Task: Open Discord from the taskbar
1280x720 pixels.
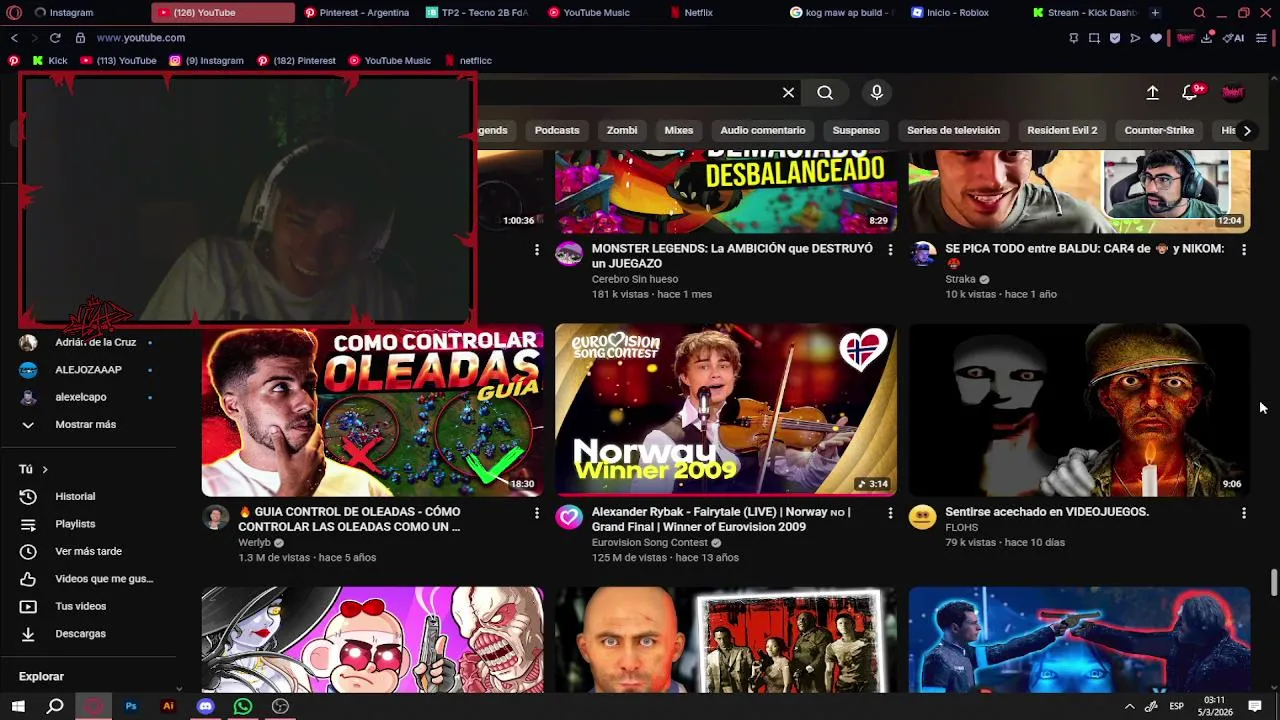Action: pyautogui.click(x=206, y=706)
